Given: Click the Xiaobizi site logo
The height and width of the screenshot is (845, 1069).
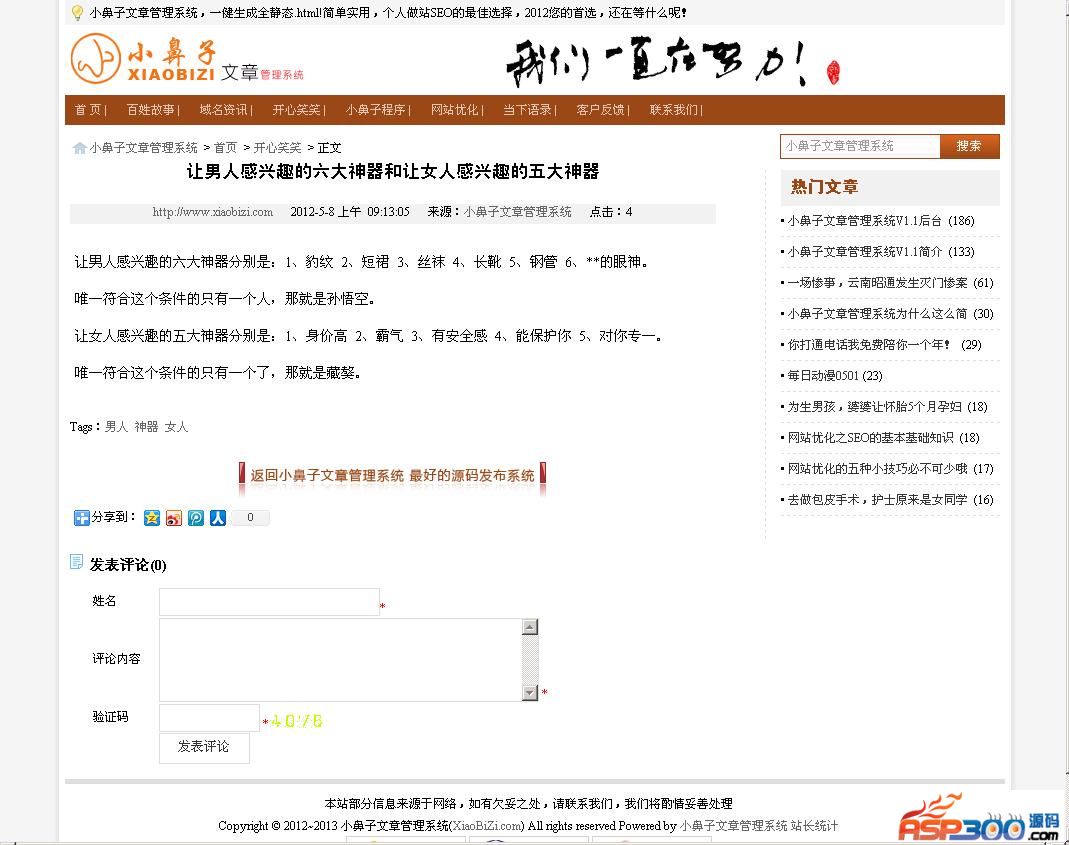Looking at the screenshot, I should tap(187, 59).
